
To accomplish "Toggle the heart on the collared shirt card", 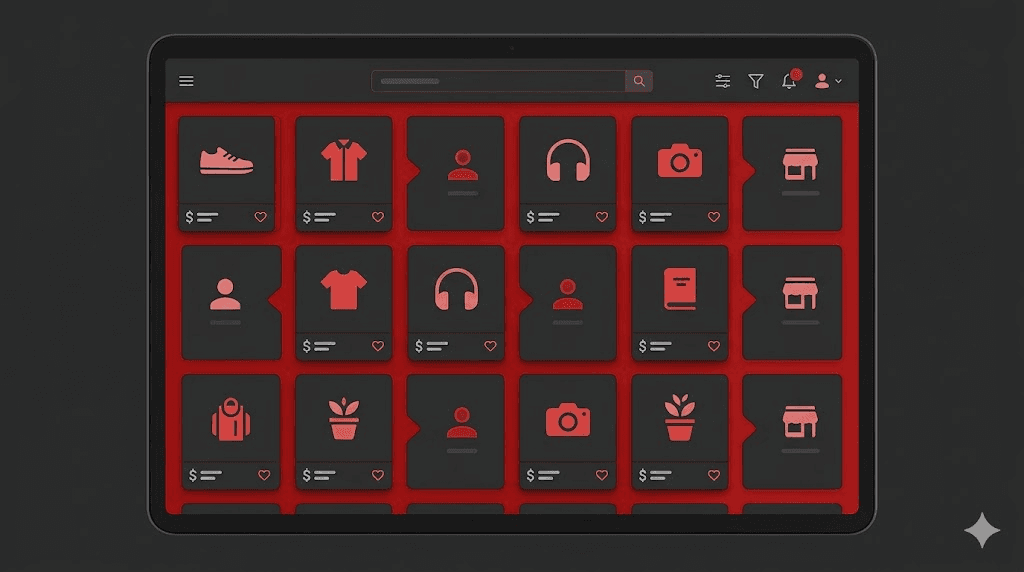I will click(x=378, y=217).
